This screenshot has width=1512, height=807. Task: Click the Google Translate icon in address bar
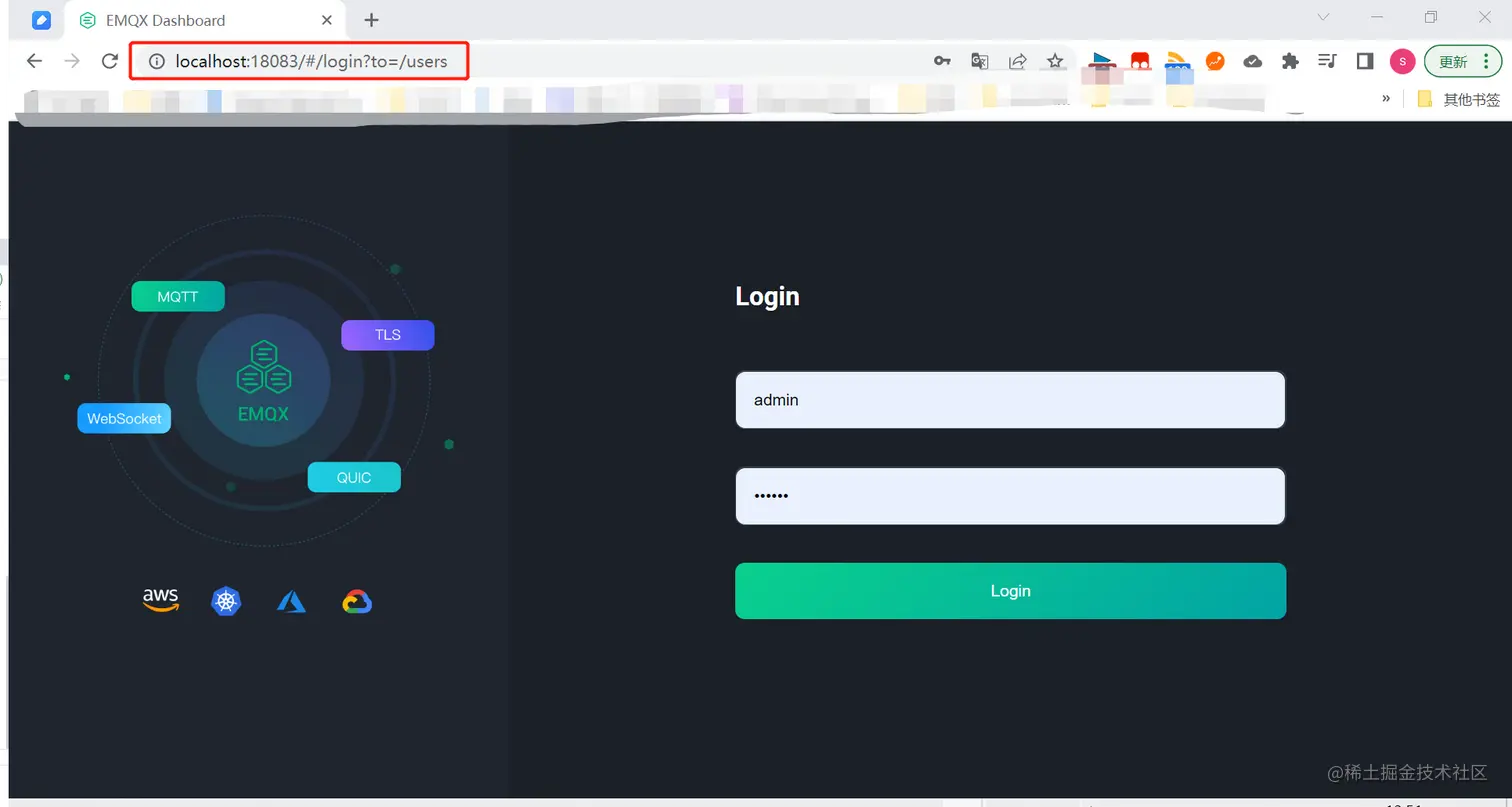point(980,61)
